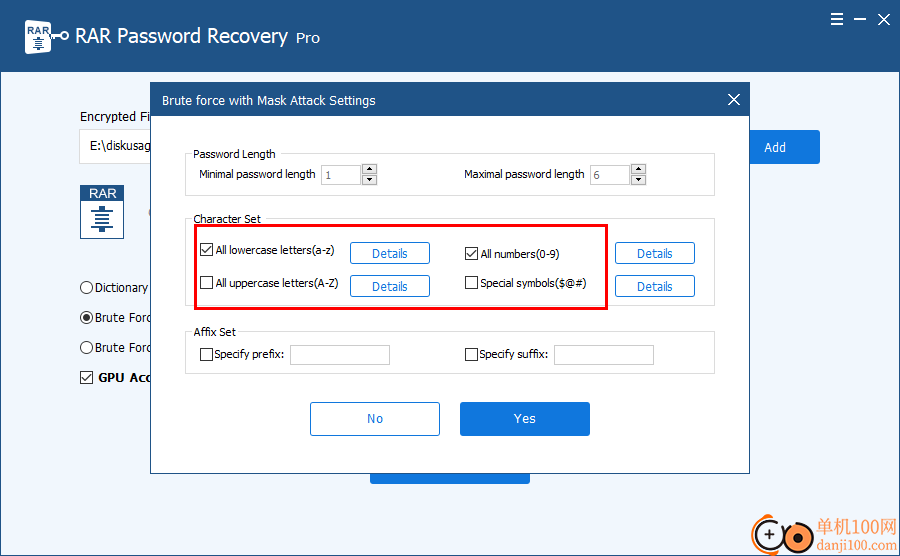900x556 pixels.
Task: Enable Special symbols($@#) checkbox
Action: (471, 282)
